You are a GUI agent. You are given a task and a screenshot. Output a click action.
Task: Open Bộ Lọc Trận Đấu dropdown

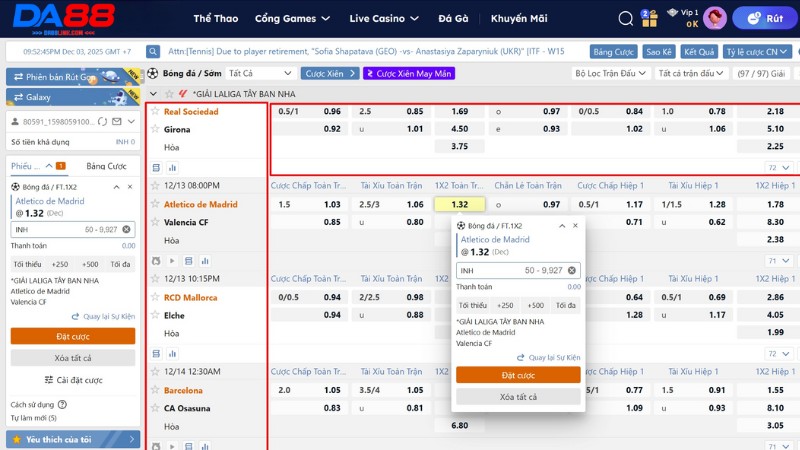[610, 73]
